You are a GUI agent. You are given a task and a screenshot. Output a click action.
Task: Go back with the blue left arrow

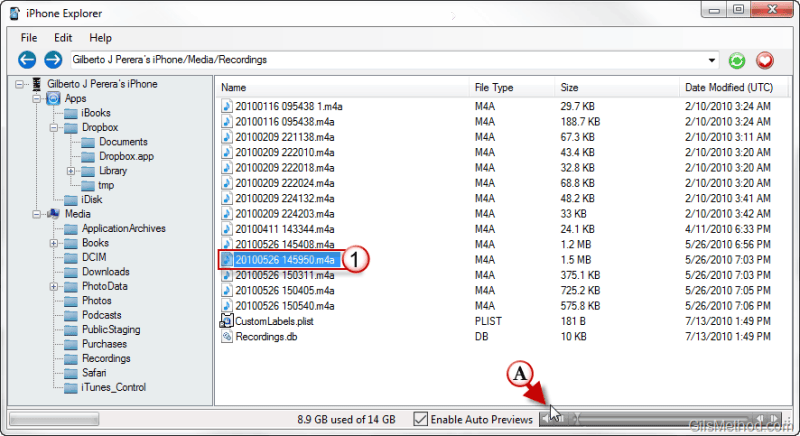coord(27,60)
